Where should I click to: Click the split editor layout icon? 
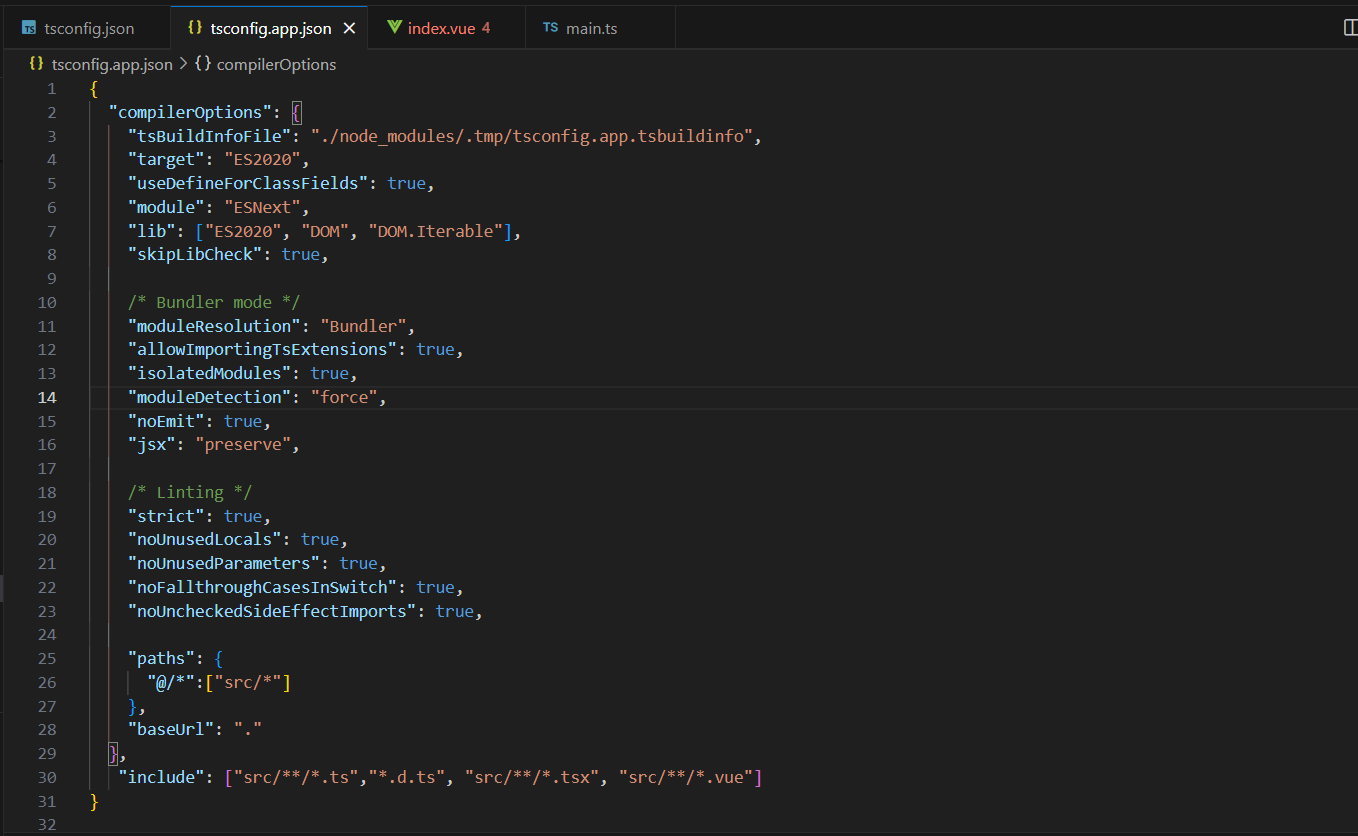pyautogui.click(x=1350, y=28)
